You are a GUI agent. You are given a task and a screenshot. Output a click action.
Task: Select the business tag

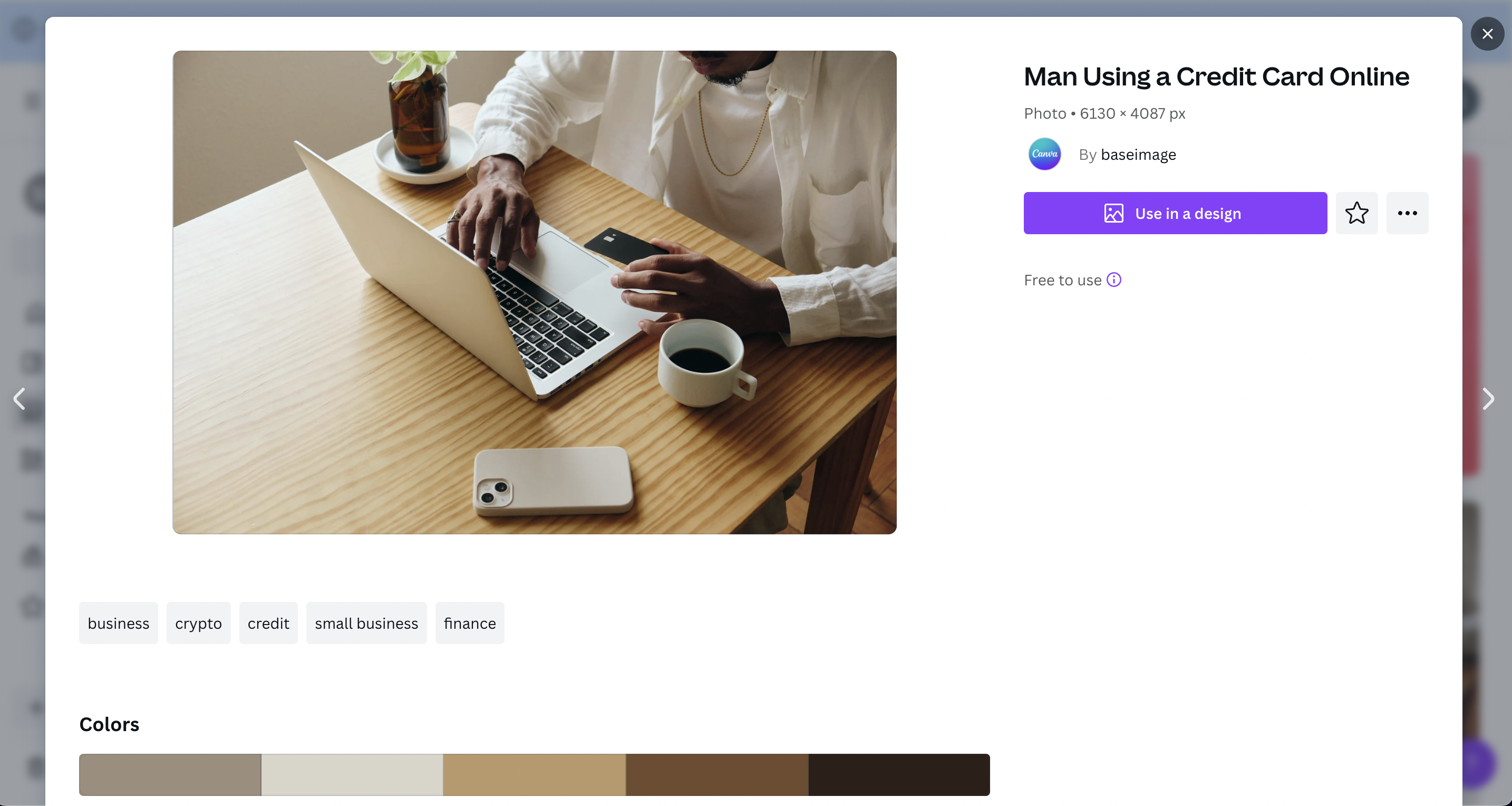click(119, 623)
